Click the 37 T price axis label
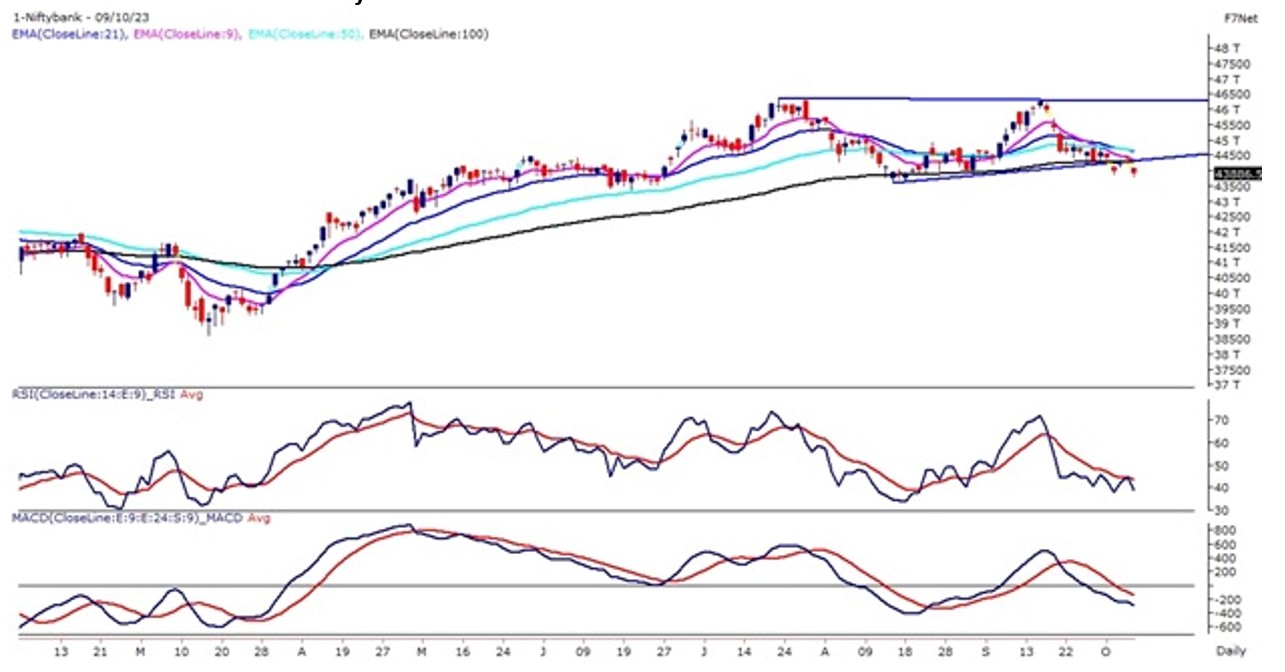 coord(1228,384)
